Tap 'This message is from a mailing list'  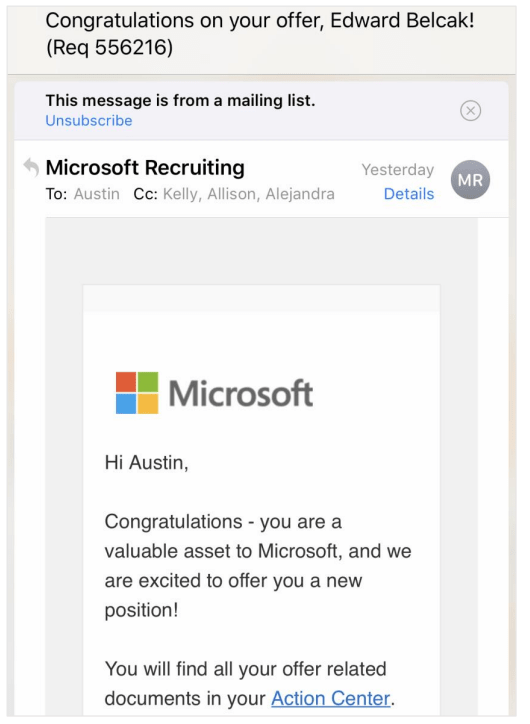pos(180,100)
